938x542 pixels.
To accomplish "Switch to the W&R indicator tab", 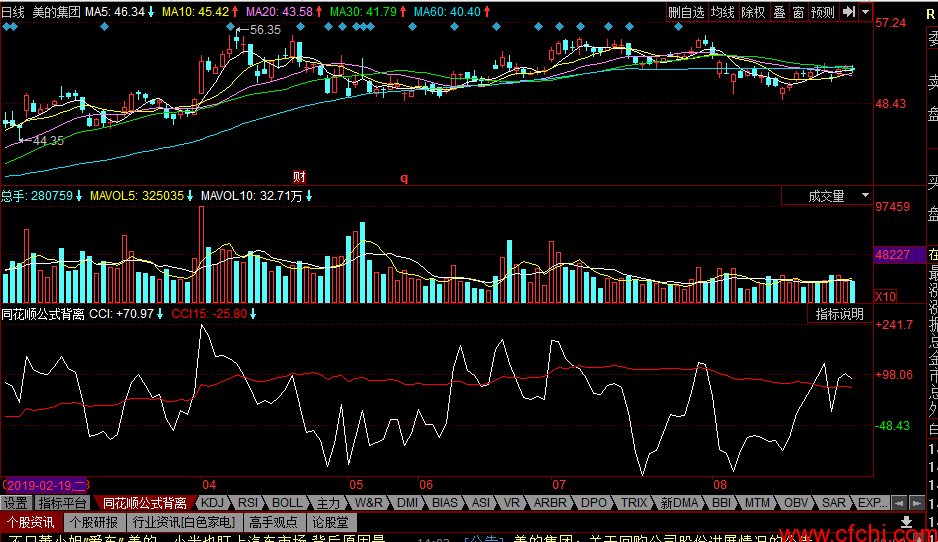I will [368, 503].
